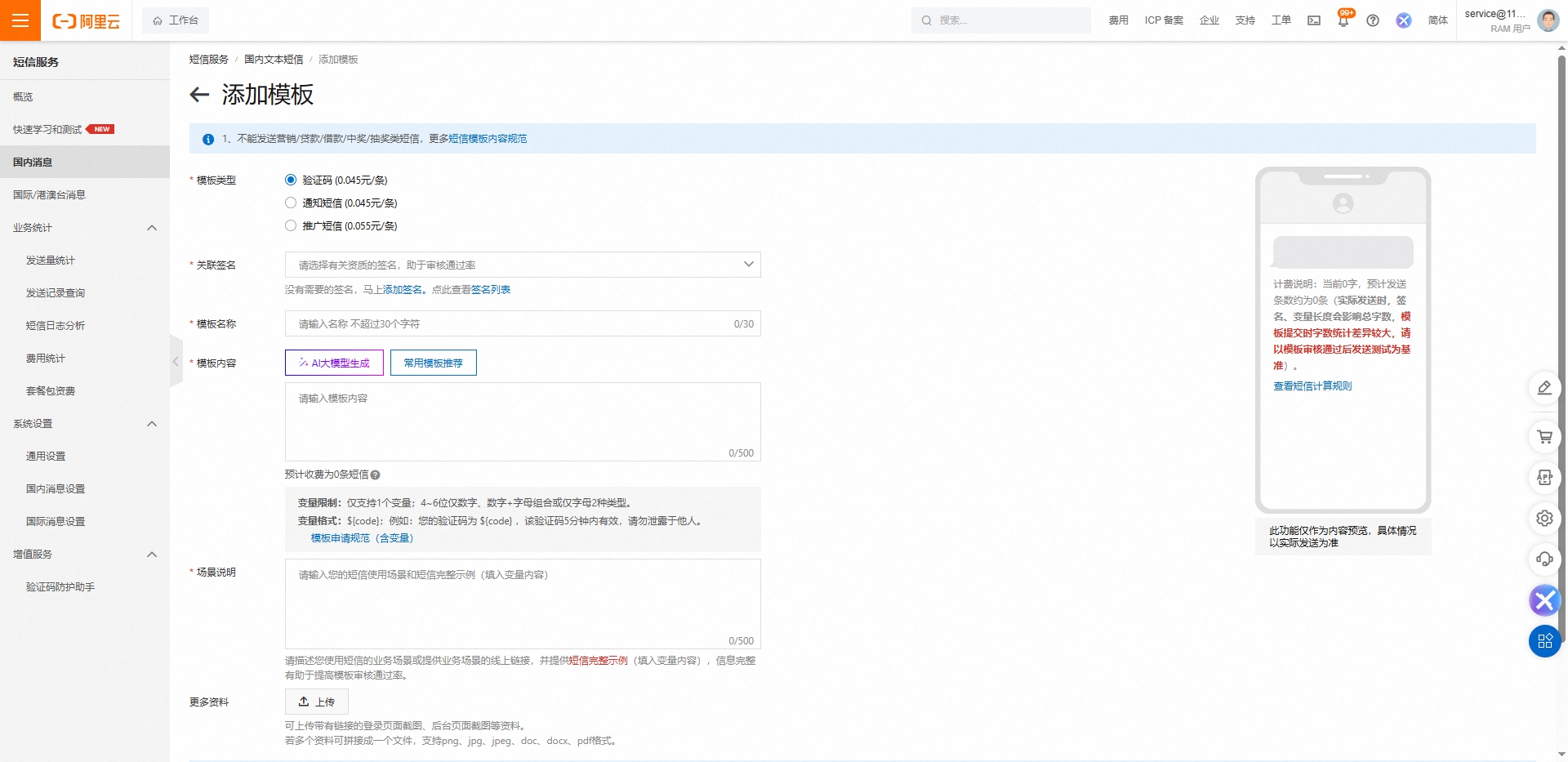
Task: Select 推广短信 template type
Action: click(x=290, y=225)
